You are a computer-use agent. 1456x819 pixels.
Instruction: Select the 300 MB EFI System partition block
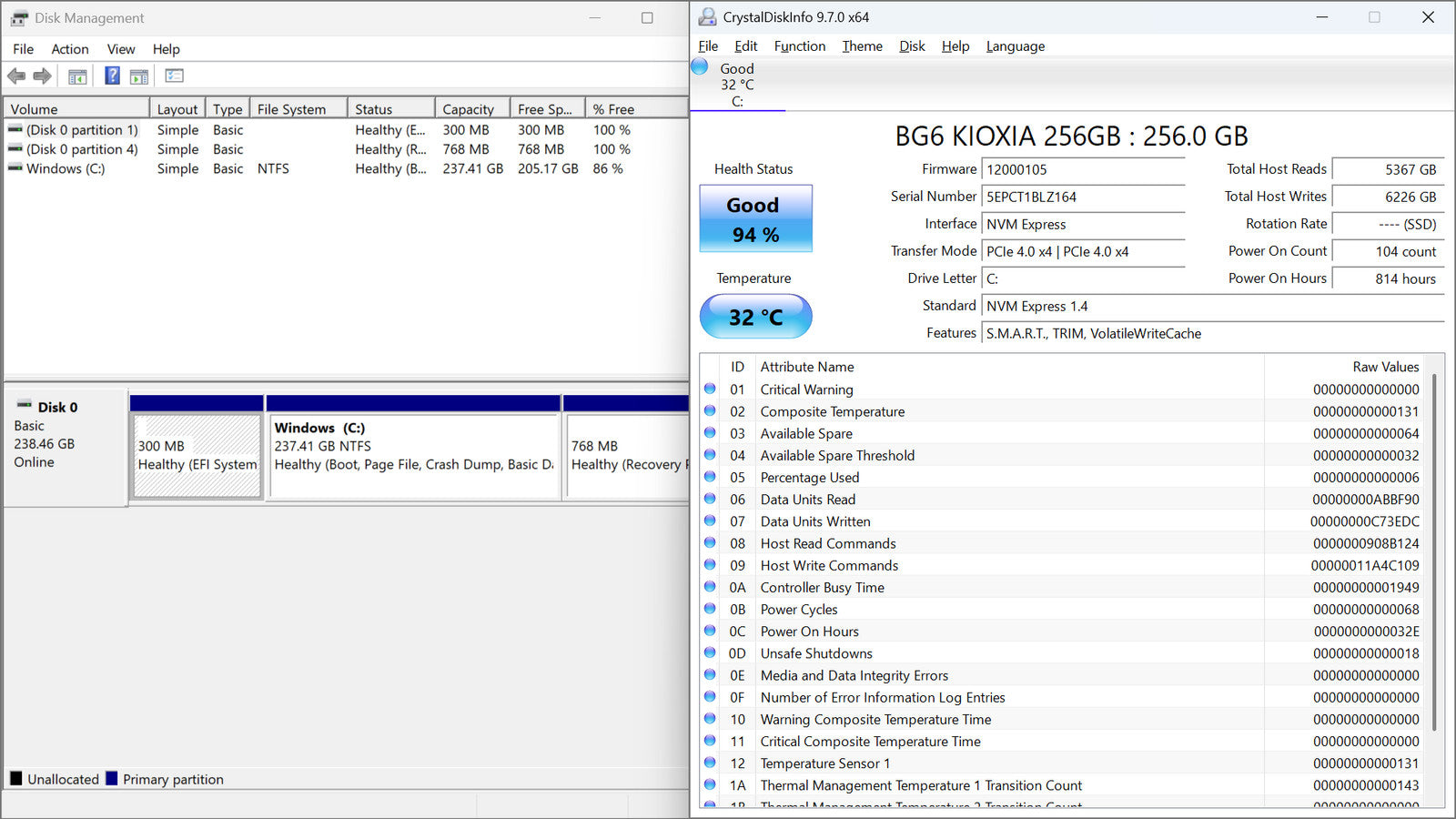pos(197,456)
